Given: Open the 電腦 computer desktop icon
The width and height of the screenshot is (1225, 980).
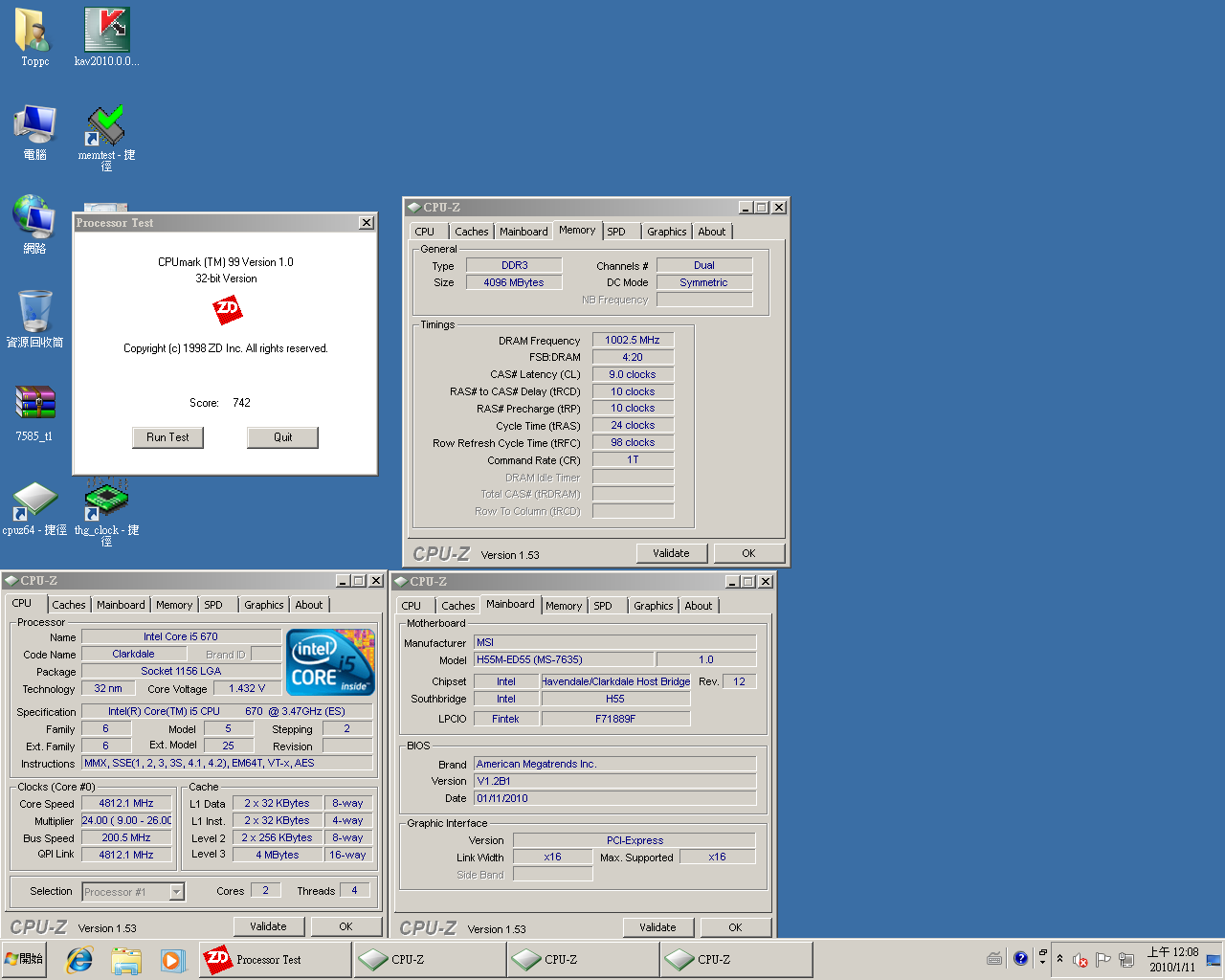Looking at the screenshot, I should 34,132.
